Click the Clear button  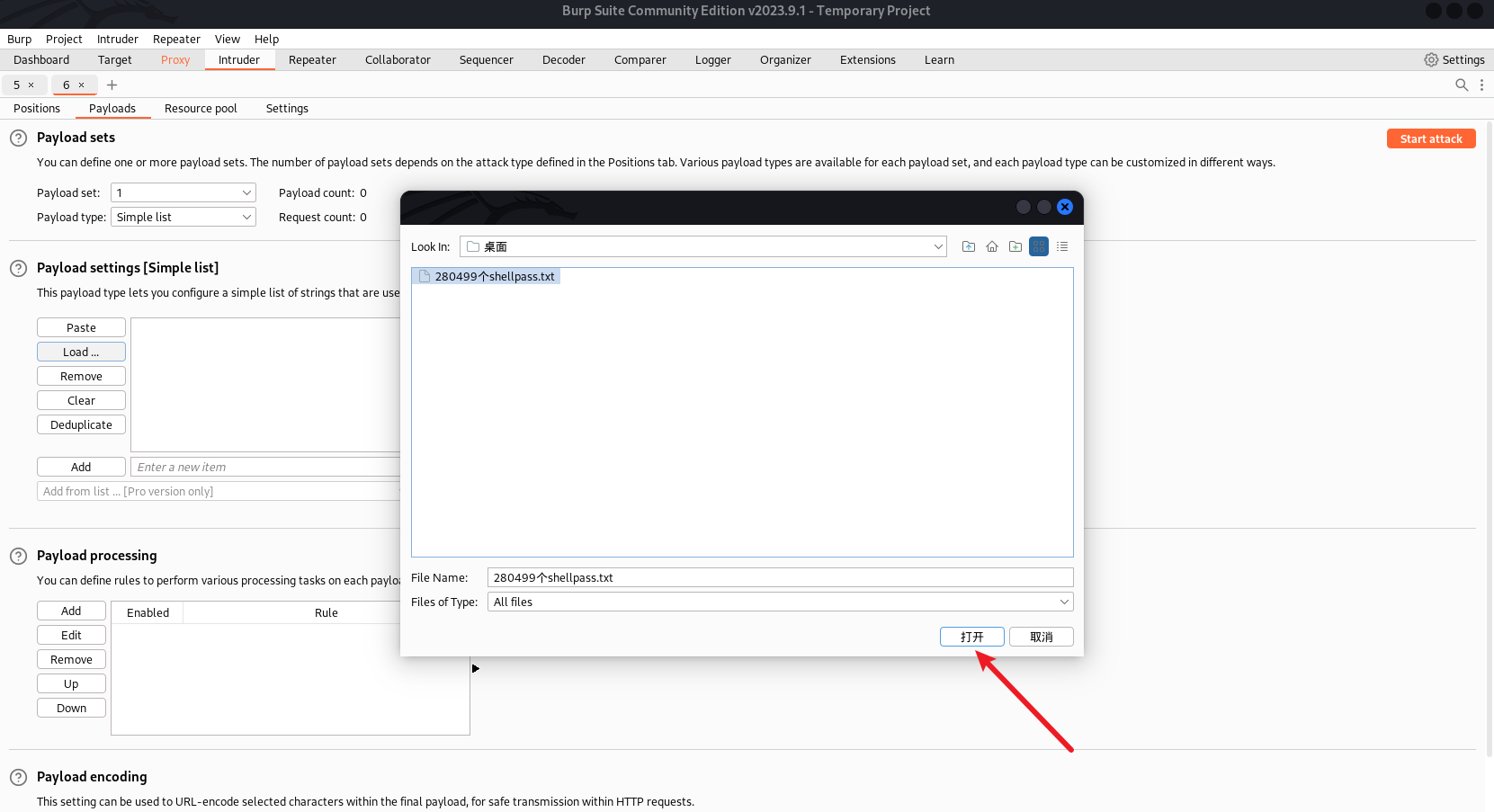point(81,400)
